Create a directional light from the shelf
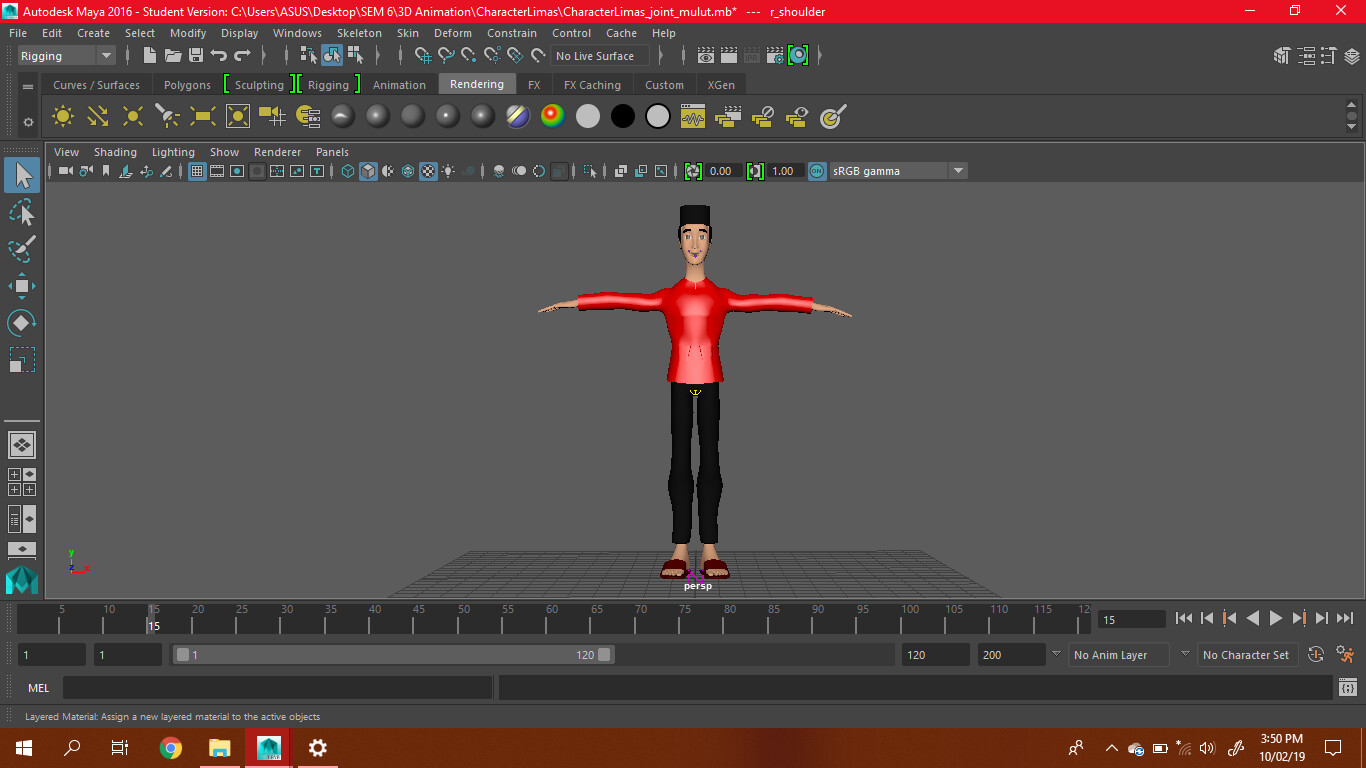This screenshot has width=1366, height=768. click(x=98, y=117)
